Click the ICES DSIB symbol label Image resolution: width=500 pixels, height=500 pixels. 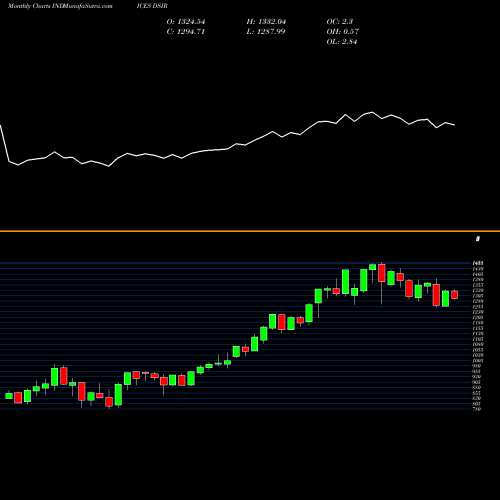pos(152,6)
